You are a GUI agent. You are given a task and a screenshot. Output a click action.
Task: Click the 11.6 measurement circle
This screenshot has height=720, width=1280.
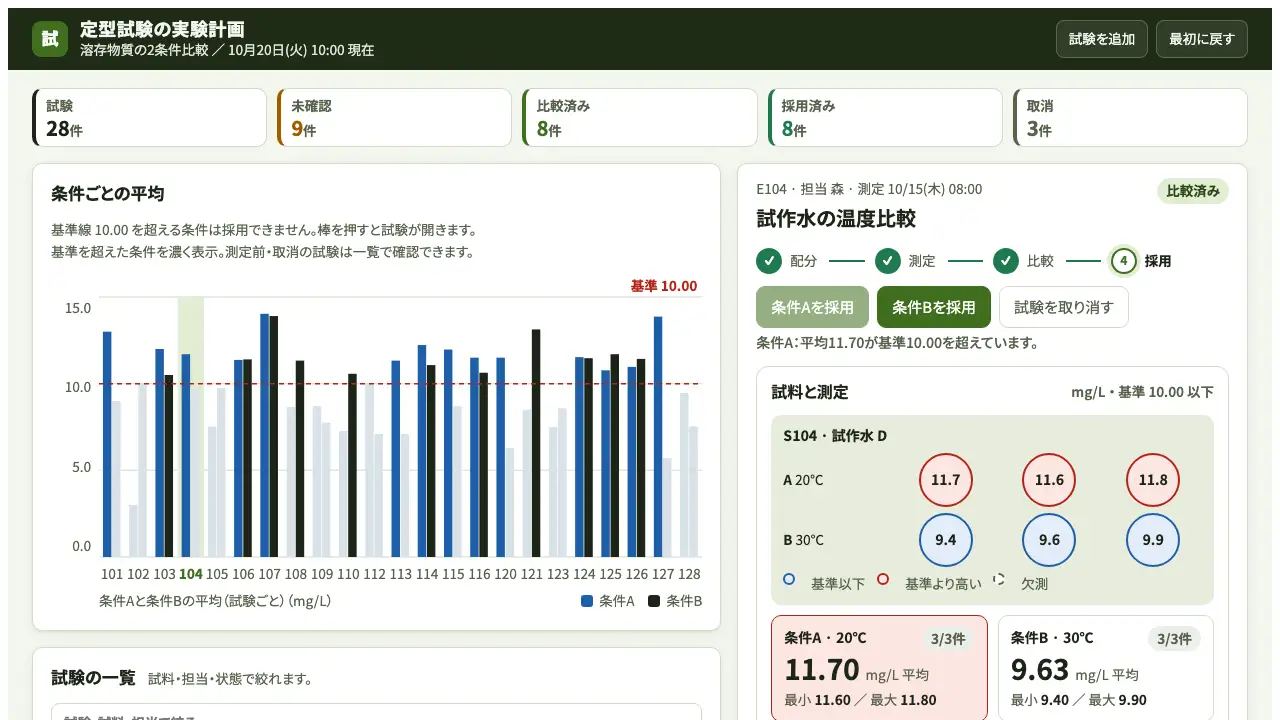point(1049,480)
